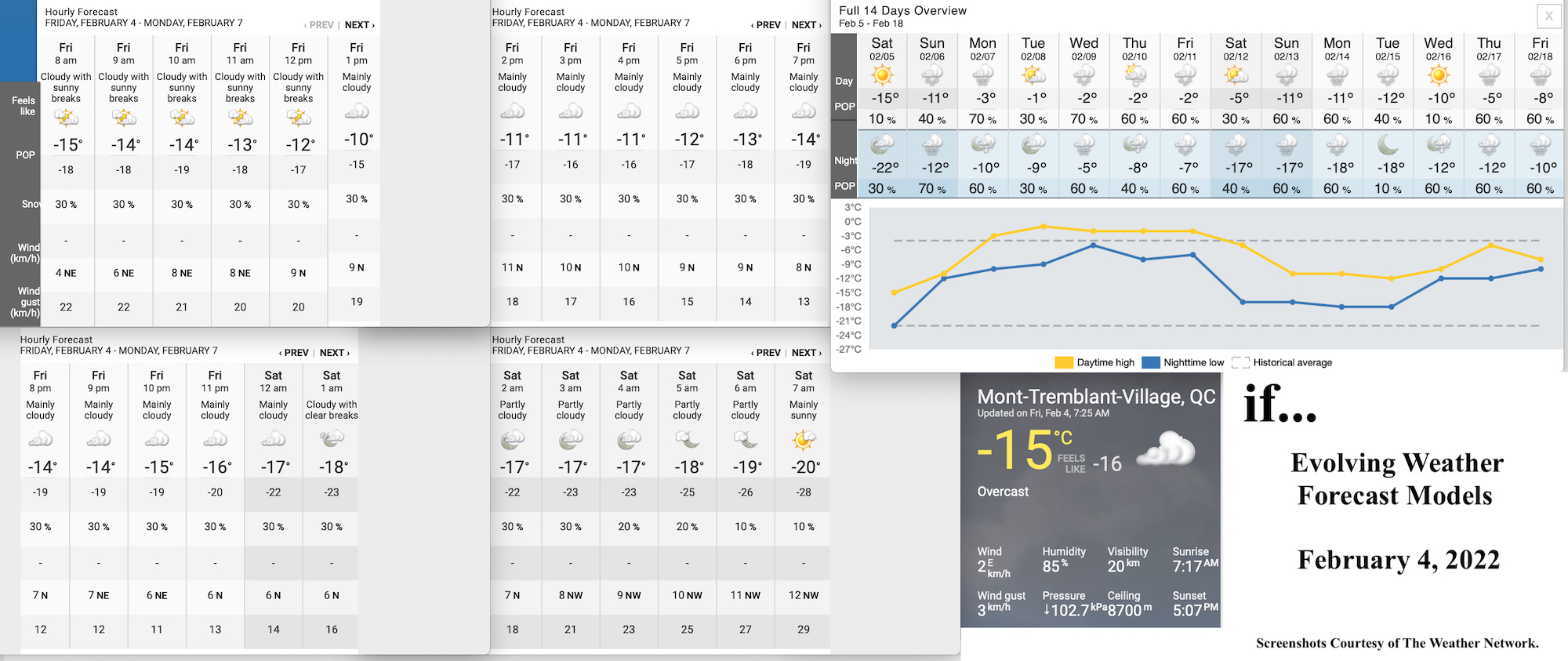Screen dimensions: 1568x661
Task: Click the Visibility 20 km reading
Action: (1123, 565)
